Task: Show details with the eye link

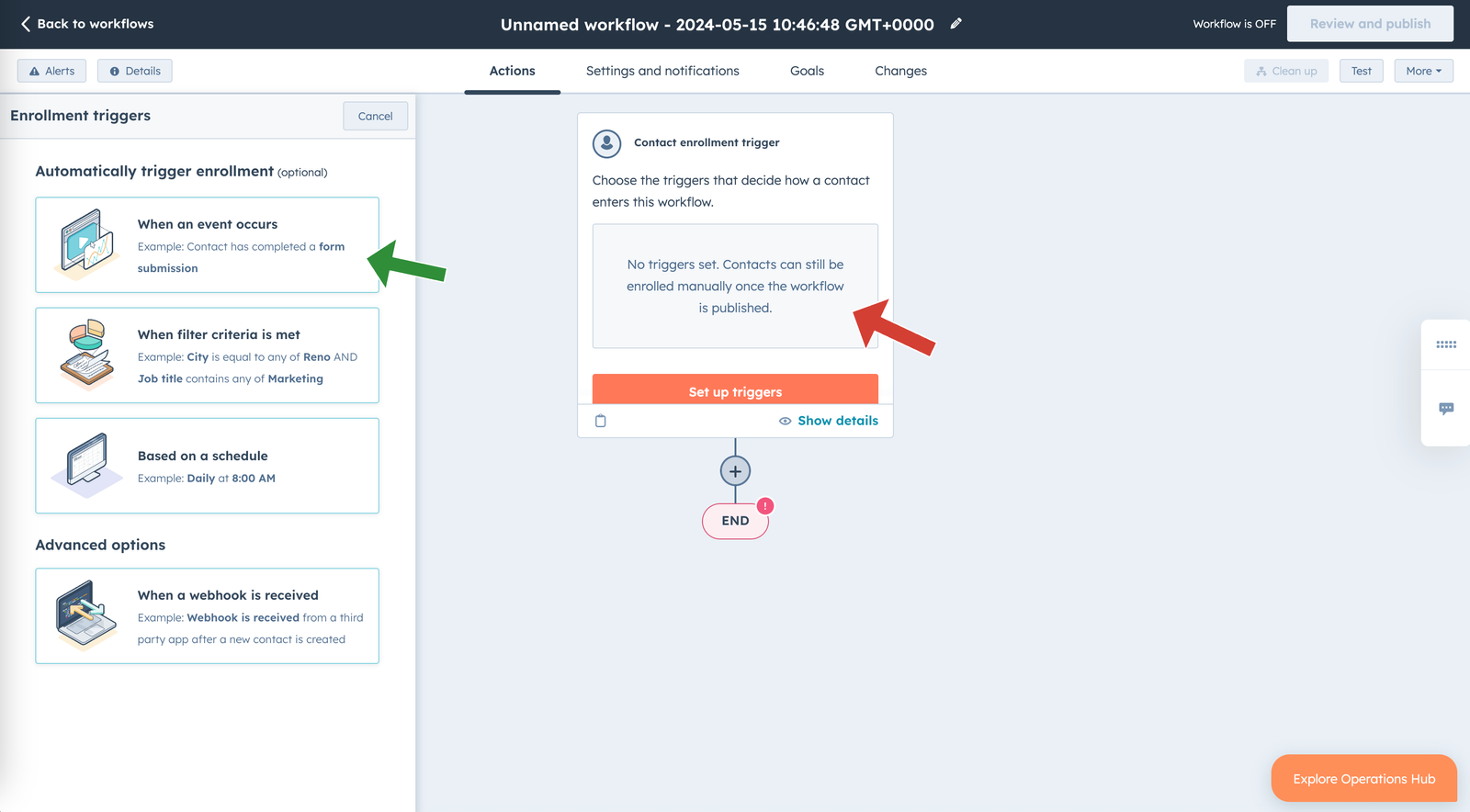Action: 829,421
